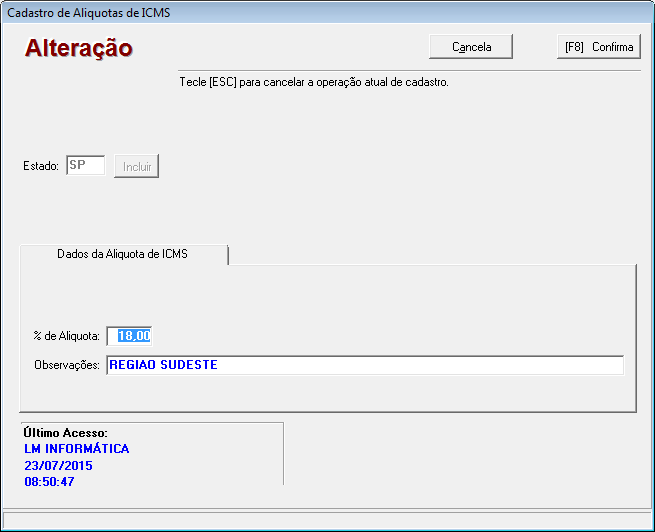This screenshot has height=532, width=655.
Task: Click the % de Aliquota field with 18,00
Action: point(129,336)
